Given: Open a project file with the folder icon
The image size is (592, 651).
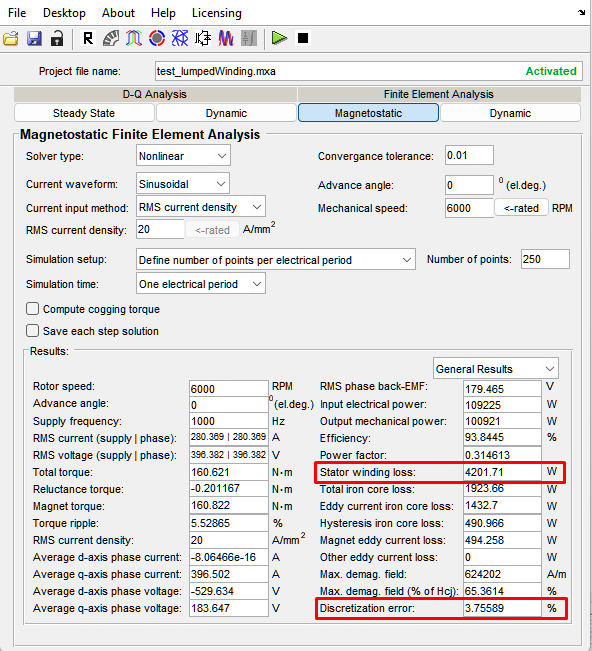Looking at the screenshot, I should (11, 39).
